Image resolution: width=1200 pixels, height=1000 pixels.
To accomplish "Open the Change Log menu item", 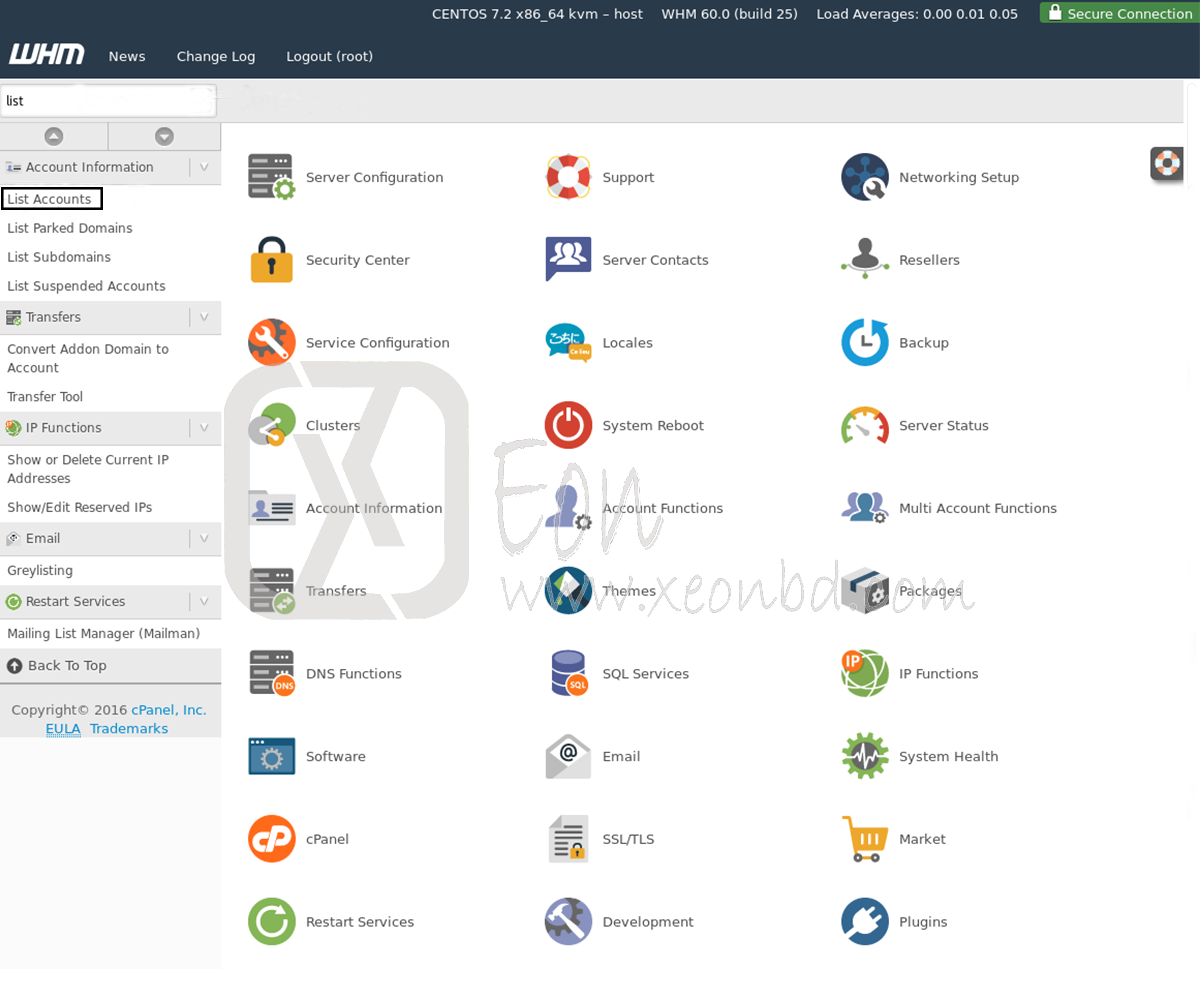I will [x=216, y=56].
